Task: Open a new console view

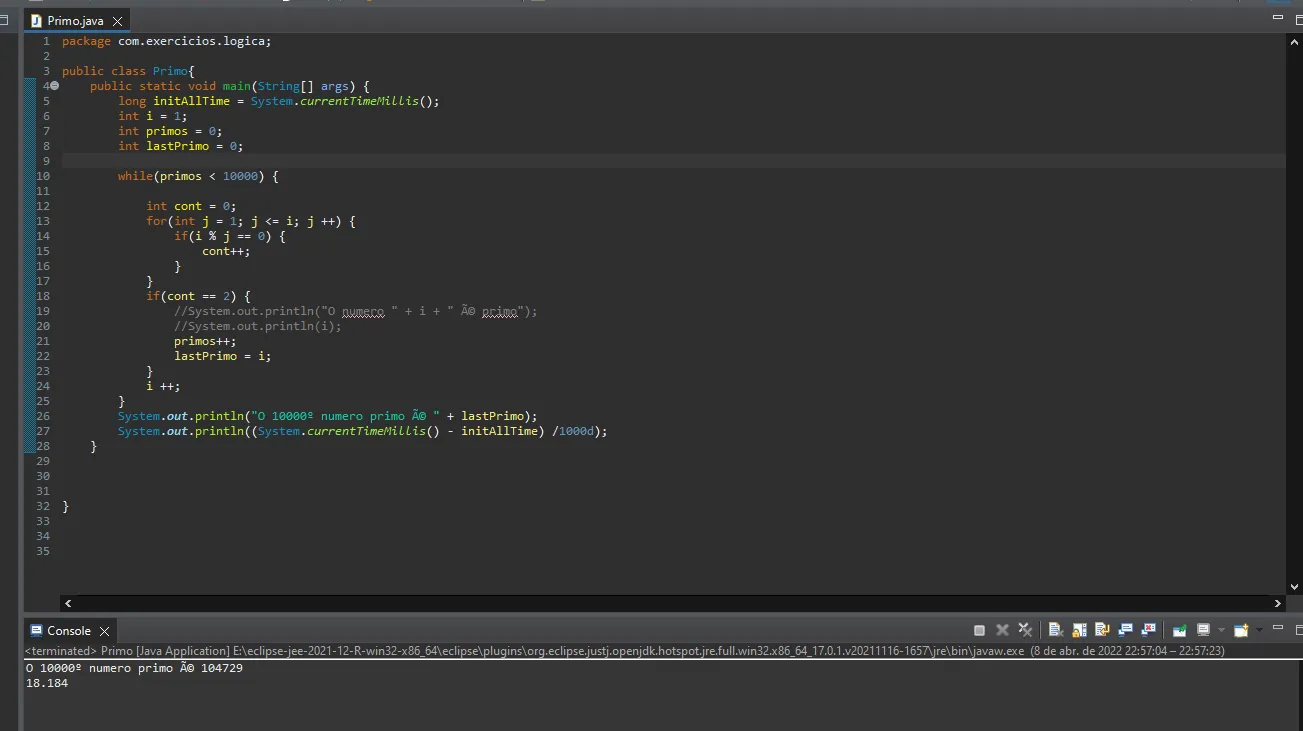Action: pos(1240,630)
